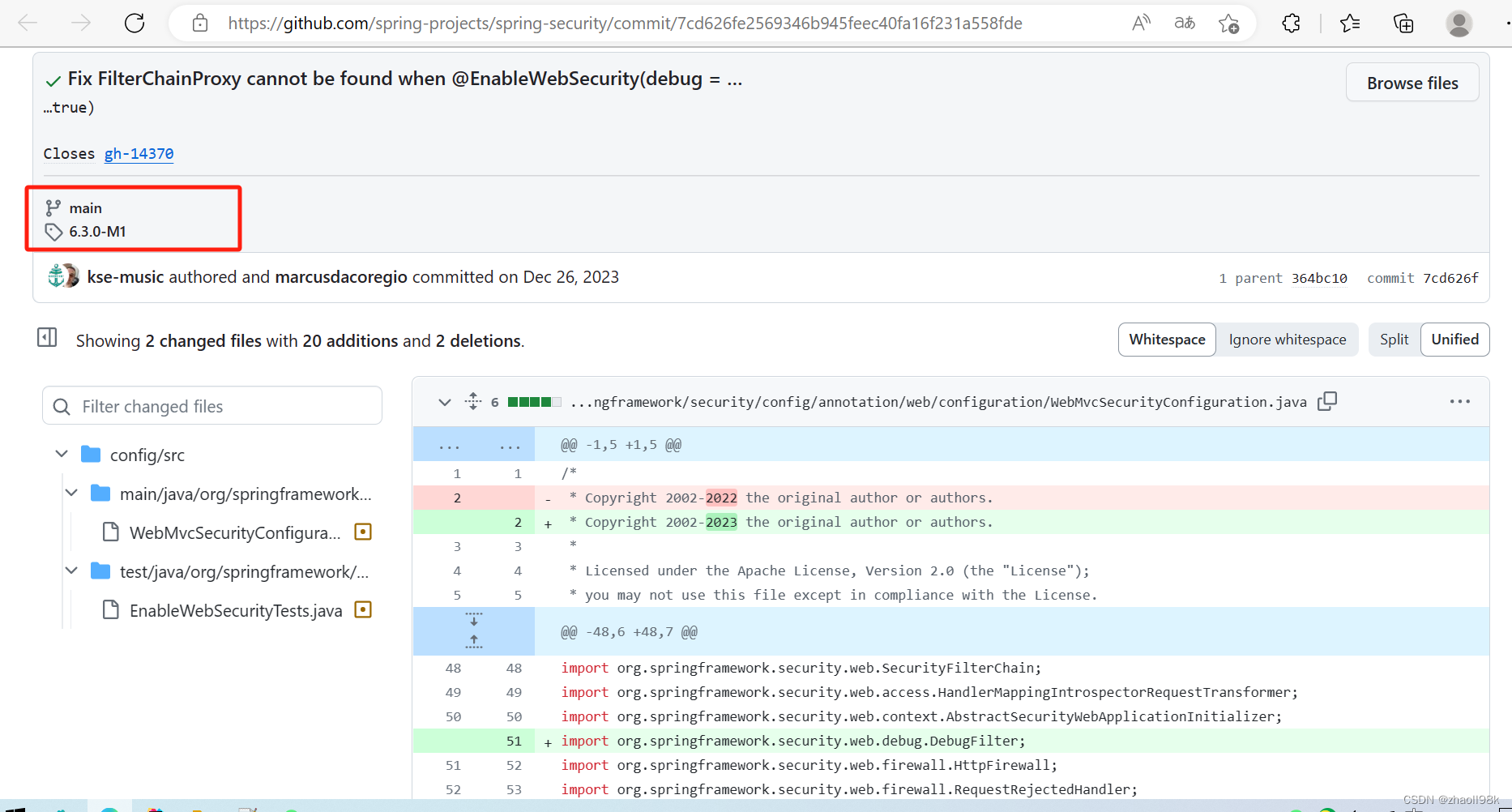Image resolution: width=1512 pixels, height=812 pixels.
Task: Switch to Unified diff view
Action: tap(1454, 340)
